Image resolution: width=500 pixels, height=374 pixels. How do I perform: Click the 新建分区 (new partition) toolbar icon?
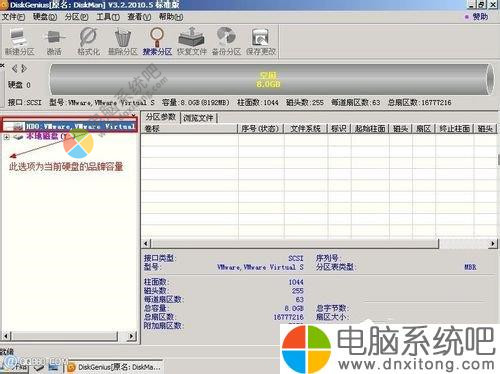pos(19,42)
